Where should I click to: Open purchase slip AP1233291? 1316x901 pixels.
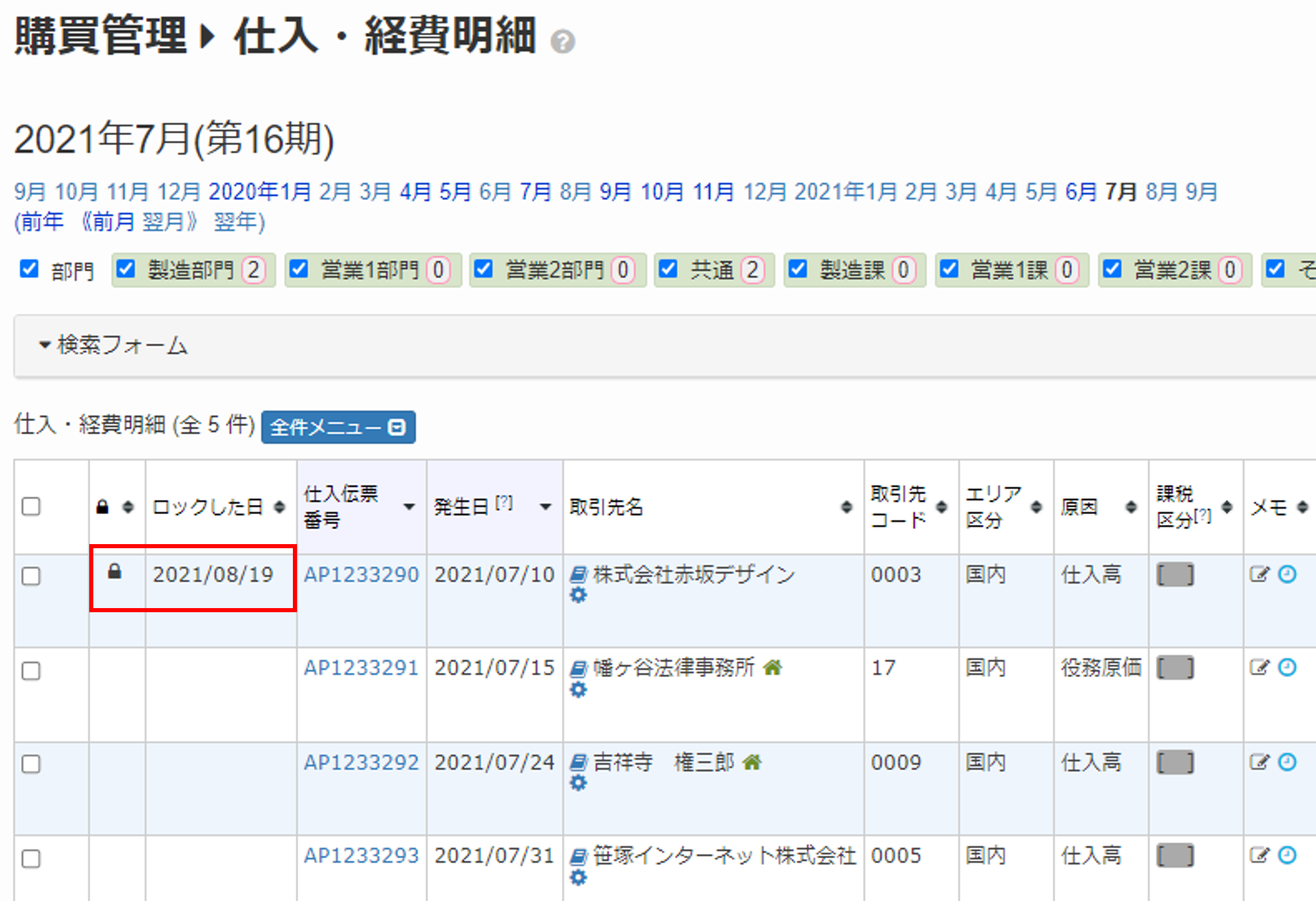(361, 667)
